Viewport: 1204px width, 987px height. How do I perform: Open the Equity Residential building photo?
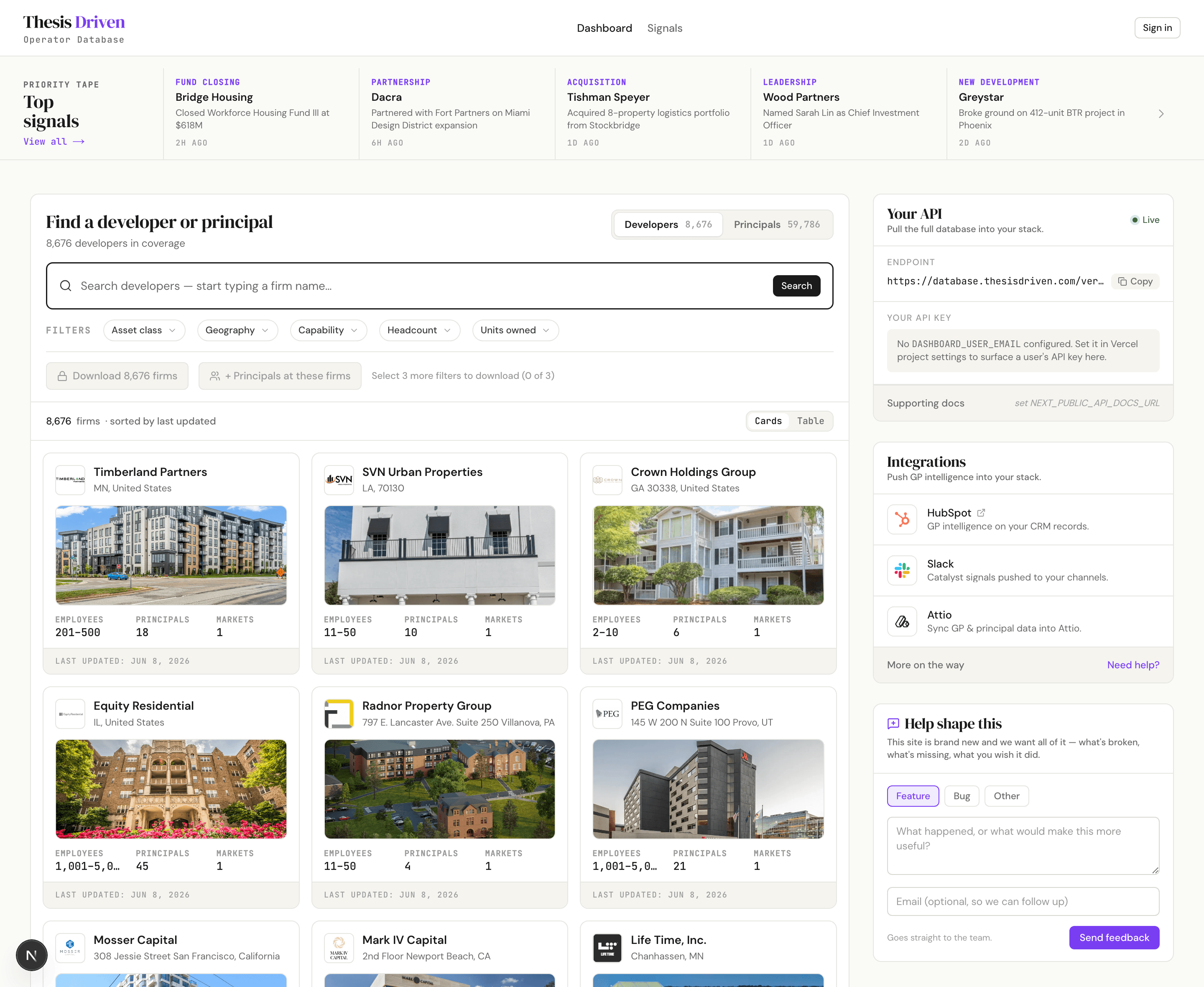(x=171, y=789)
